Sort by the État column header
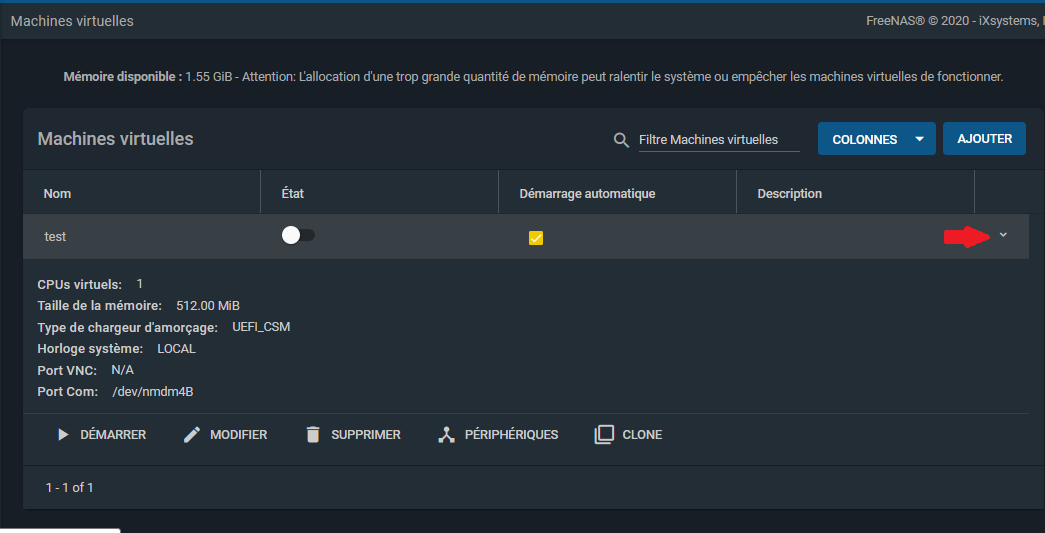Image resolution: width=1045 pixels, height=533 pixels. click(294, 193)
